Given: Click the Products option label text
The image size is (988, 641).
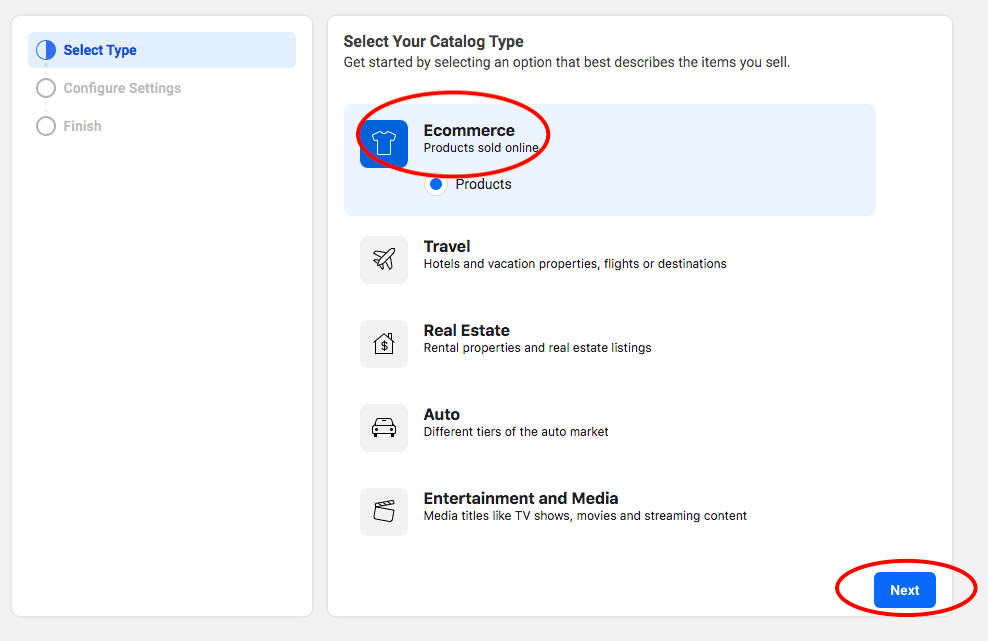Looking at the screenshot, I should 483,184.
